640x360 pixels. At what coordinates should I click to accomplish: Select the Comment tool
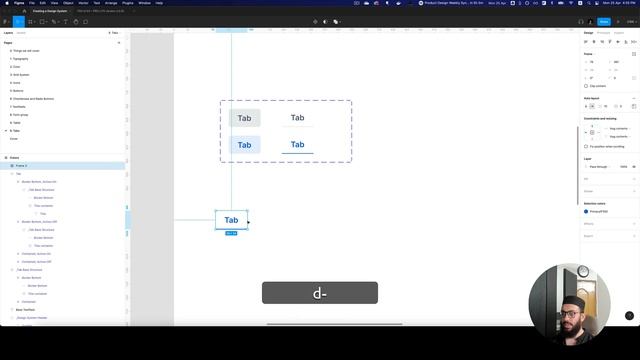pyautogui.click(x=86, y=22)
